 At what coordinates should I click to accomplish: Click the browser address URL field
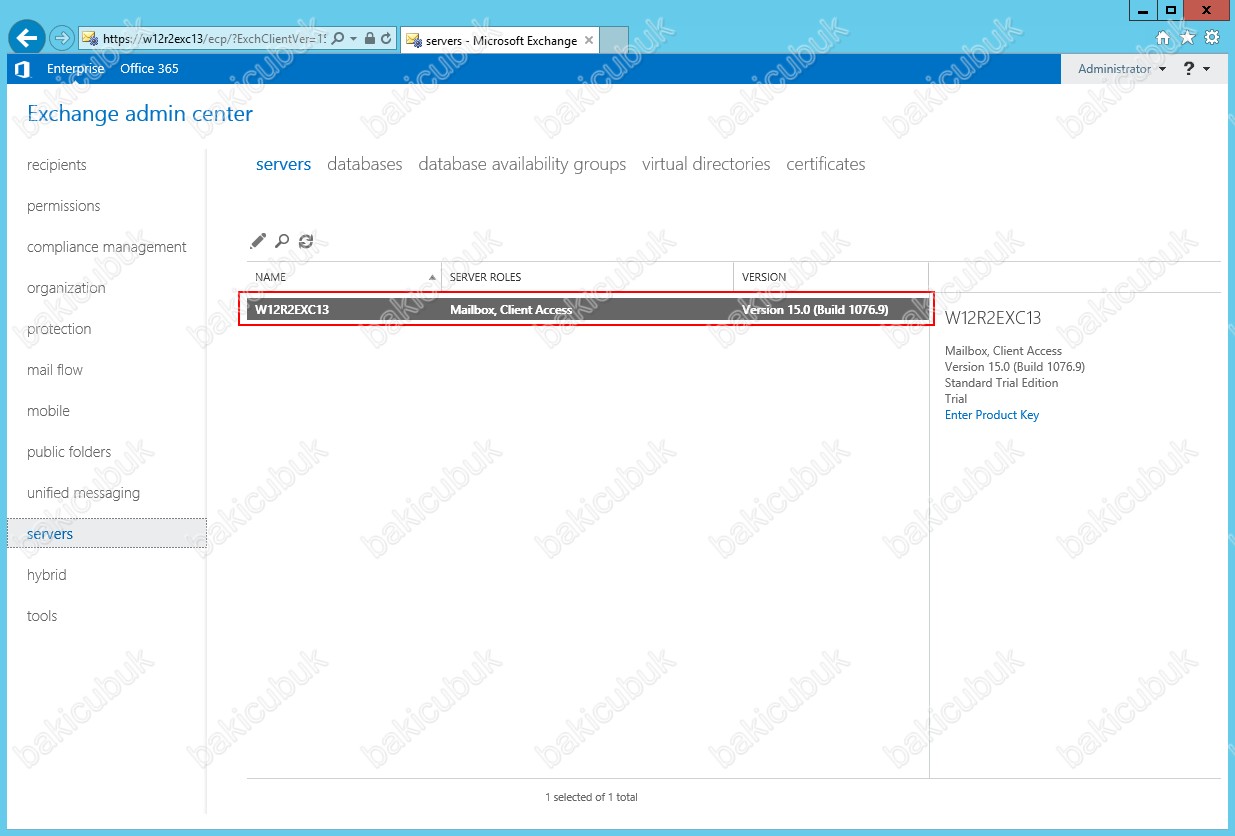click(x=214, y=39)
